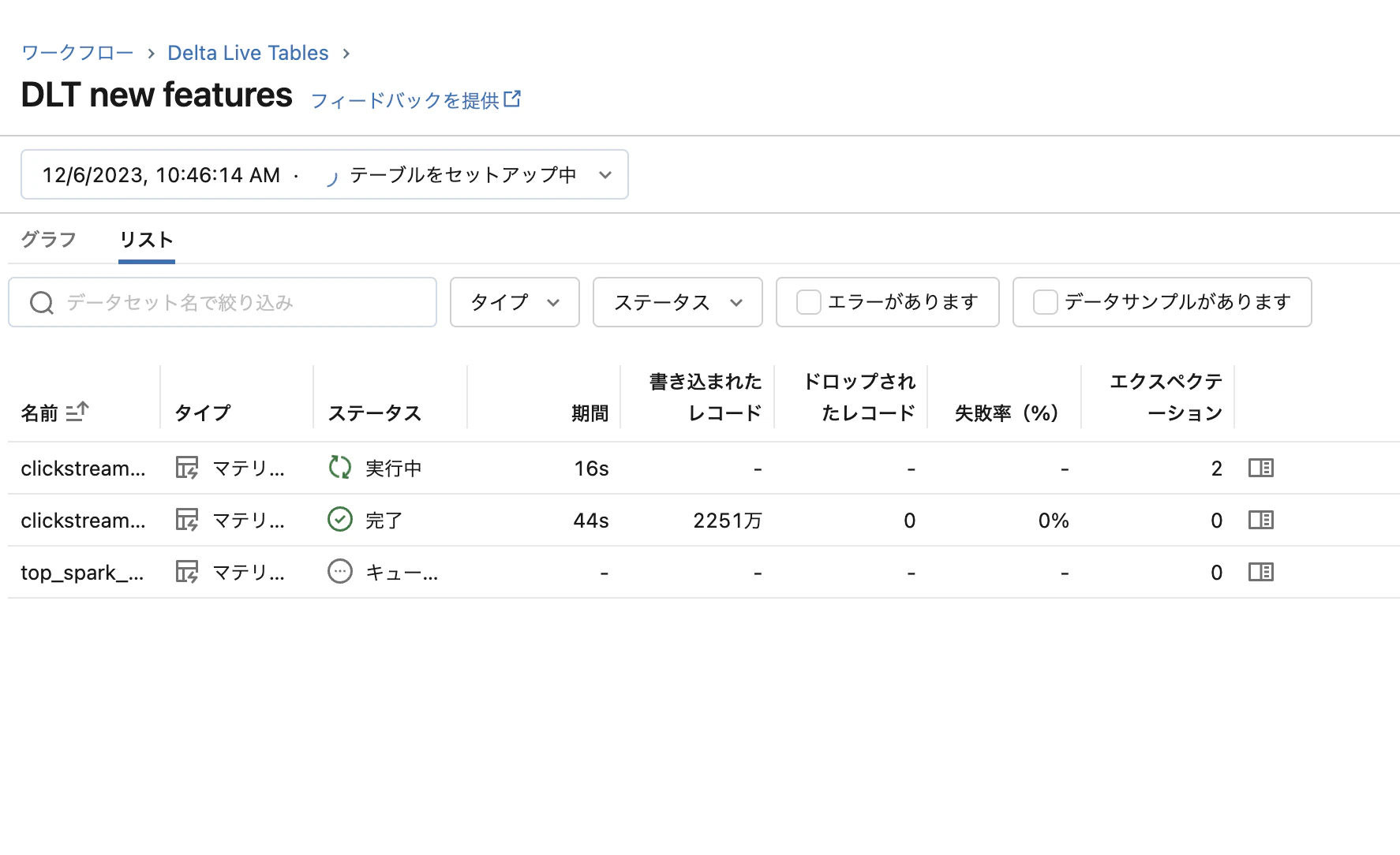Enable the データサンプルがあります checkbox
1400x855 pixels.
tap(1044, 301)
